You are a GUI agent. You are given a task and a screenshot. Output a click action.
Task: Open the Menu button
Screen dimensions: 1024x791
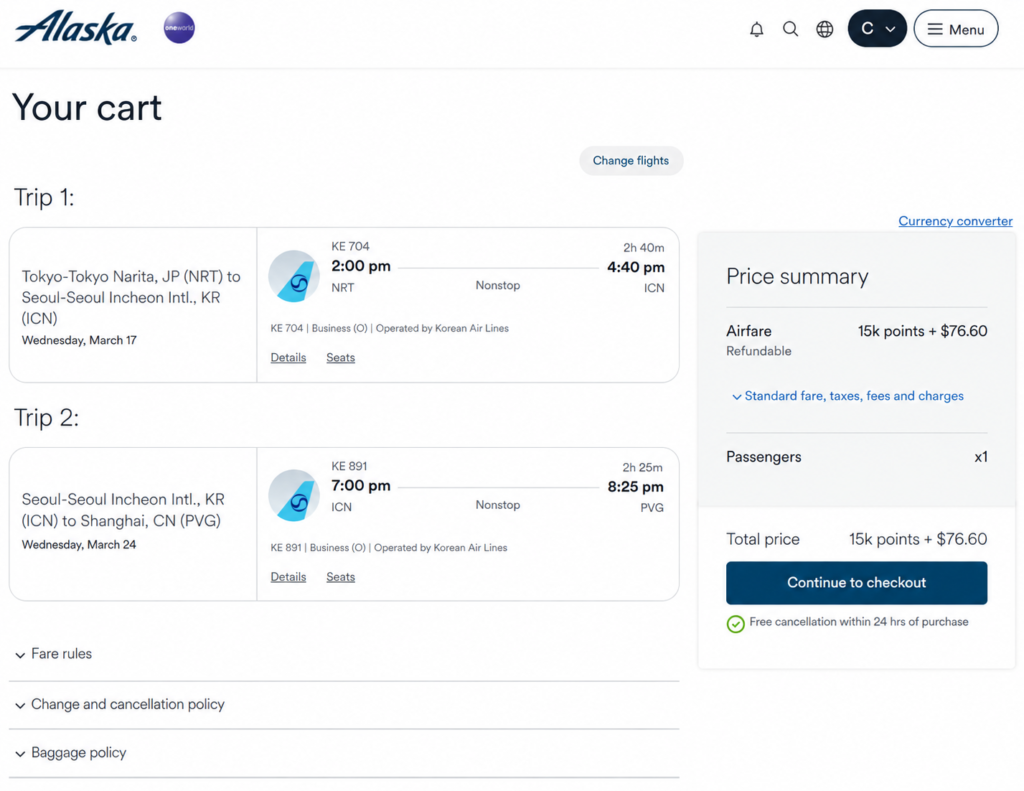tap(955, 29)
